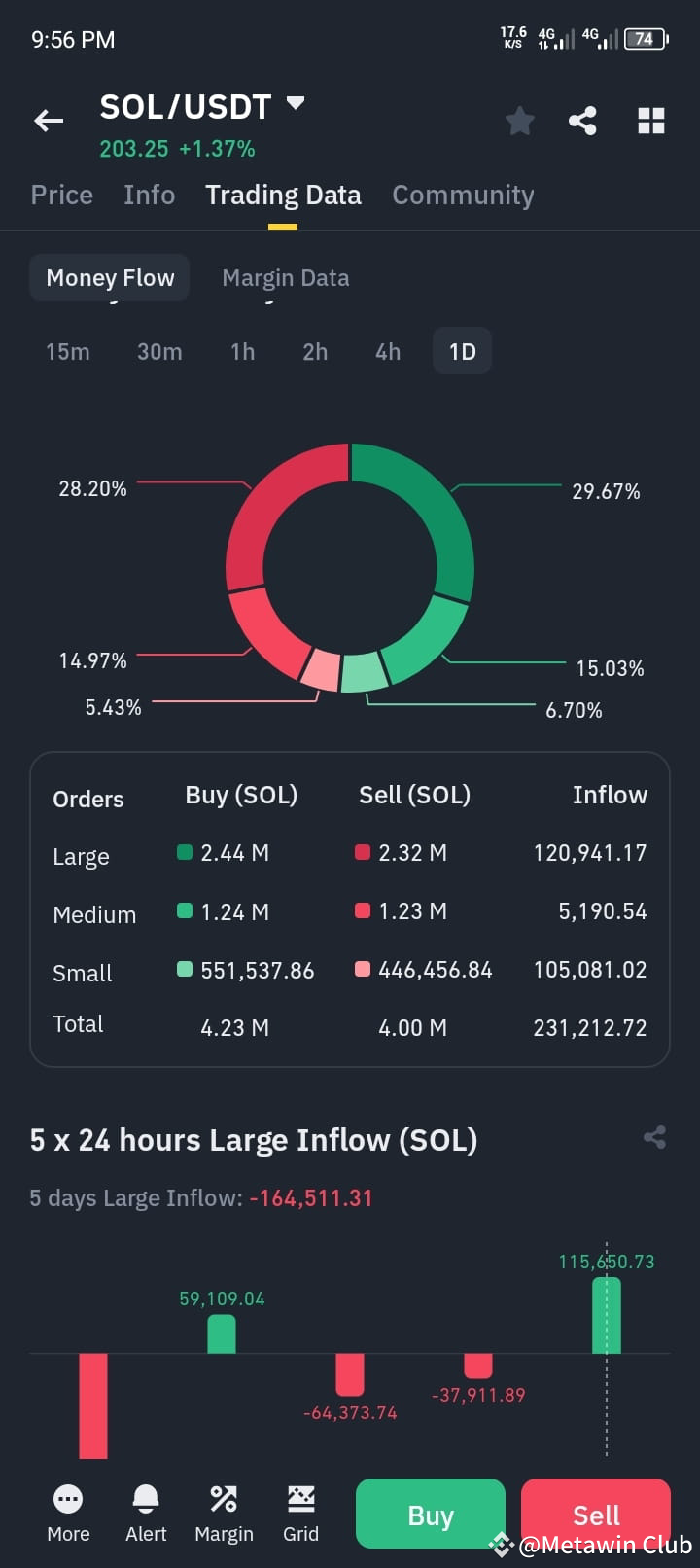
Task: Switch to the Info tab
Action: tap(150, 195)
